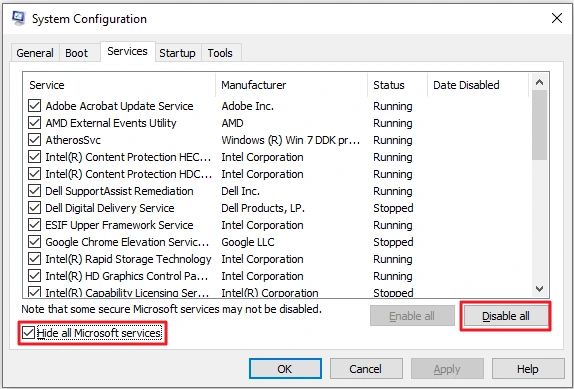574x389 pixels.
Task: Sort by the Service column header
Action: click(119, 85)
